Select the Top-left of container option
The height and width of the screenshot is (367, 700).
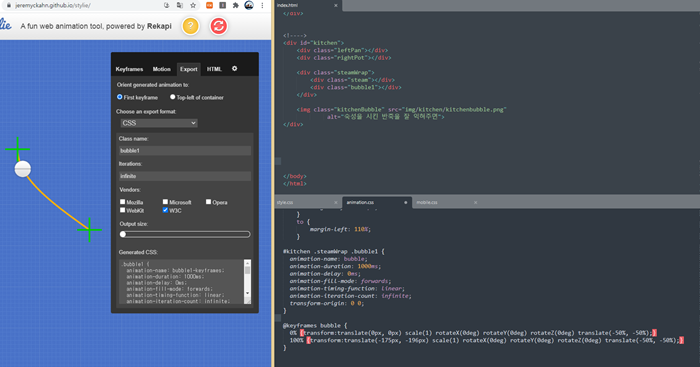pyautogui.click(x=172, y=97)
